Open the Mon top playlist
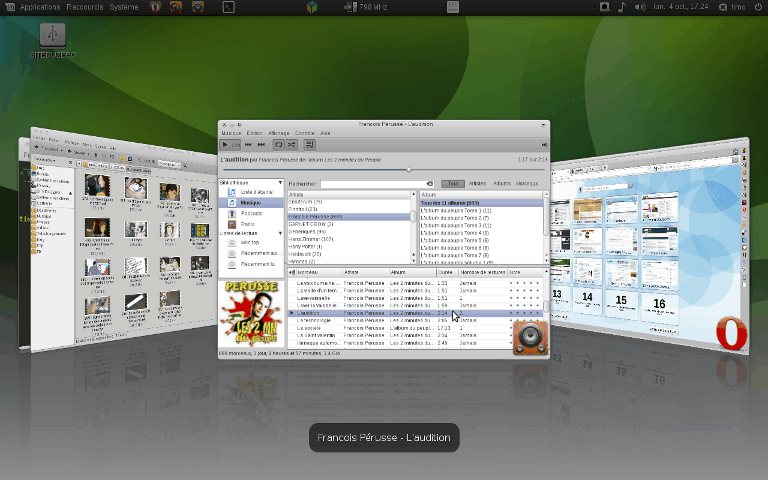Image resolution: width=768 pixels, height=480 pixels. click(250, 242)
